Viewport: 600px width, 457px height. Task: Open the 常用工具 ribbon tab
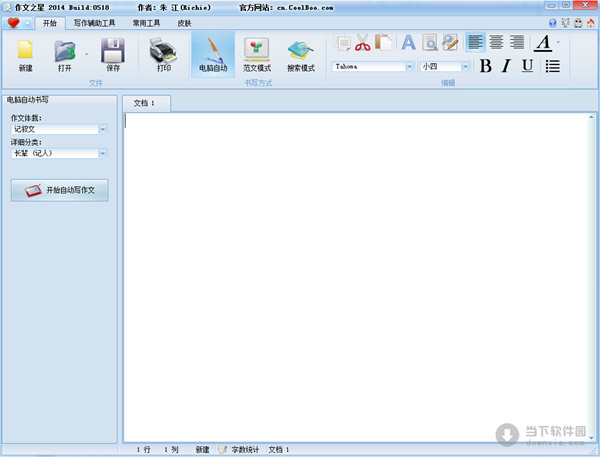pos(146,23)
